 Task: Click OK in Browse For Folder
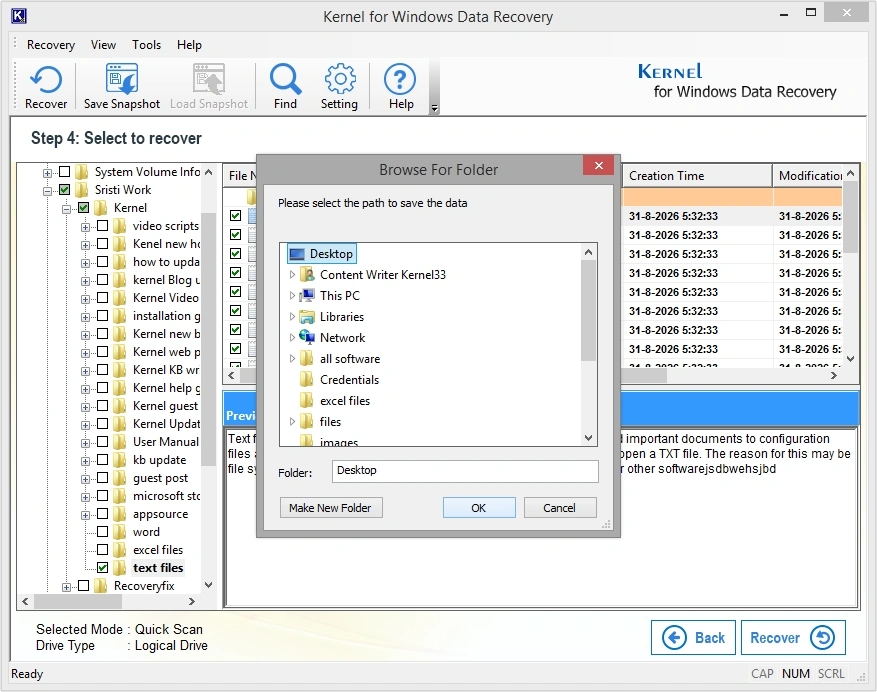point(479,508)
